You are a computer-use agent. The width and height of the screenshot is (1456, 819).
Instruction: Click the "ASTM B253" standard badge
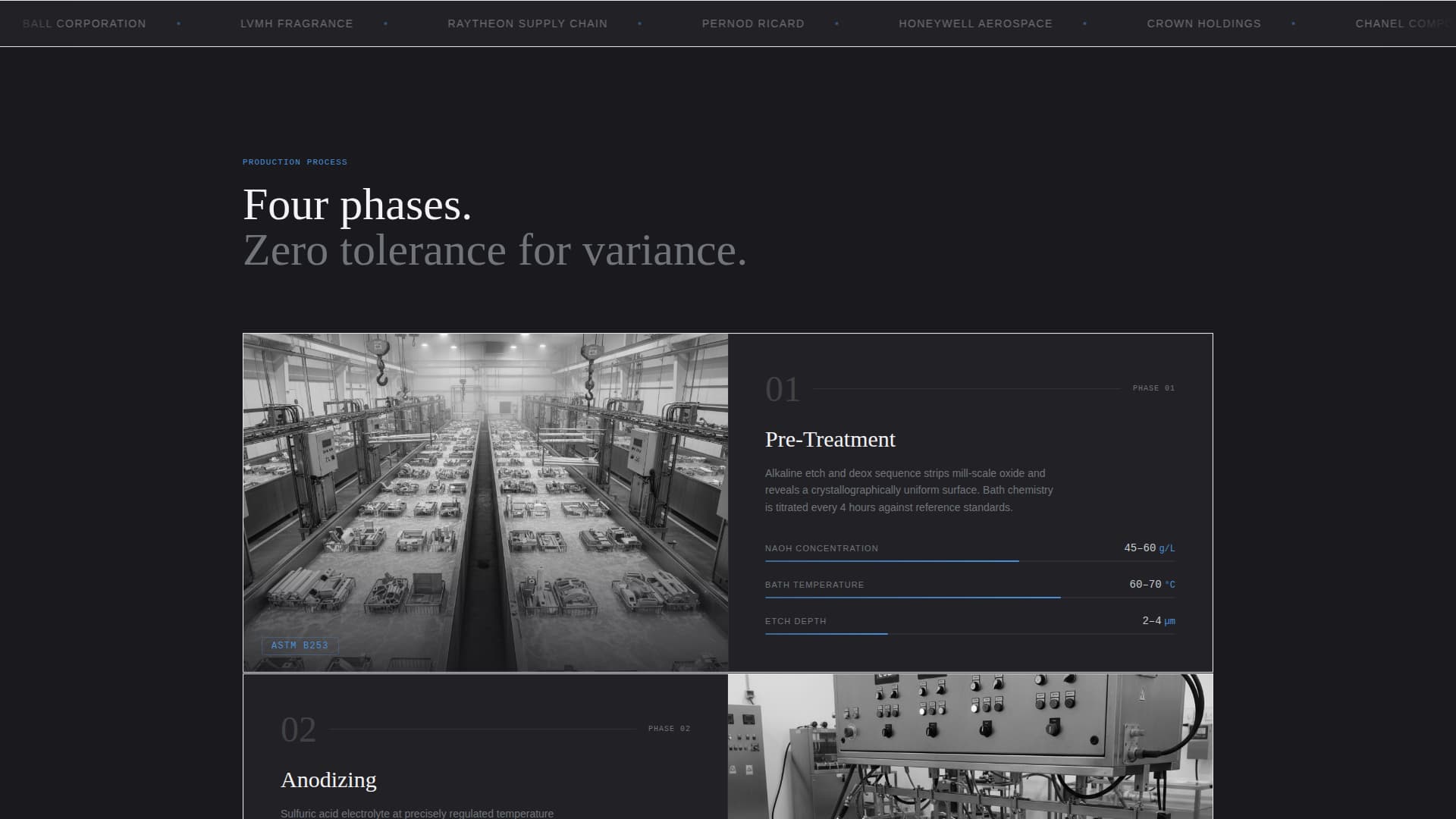[300, 645]
